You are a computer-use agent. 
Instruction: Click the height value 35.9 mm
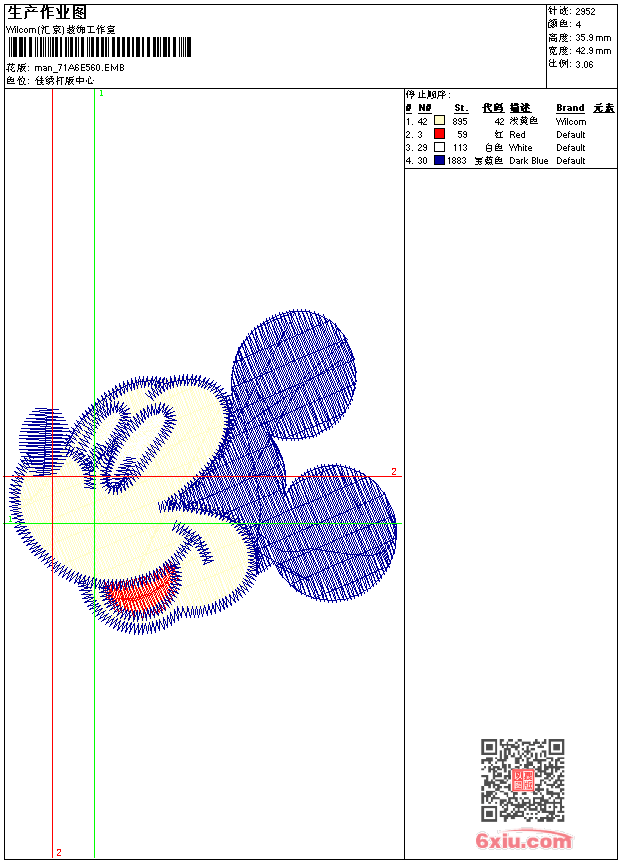(x=593, y=38)
